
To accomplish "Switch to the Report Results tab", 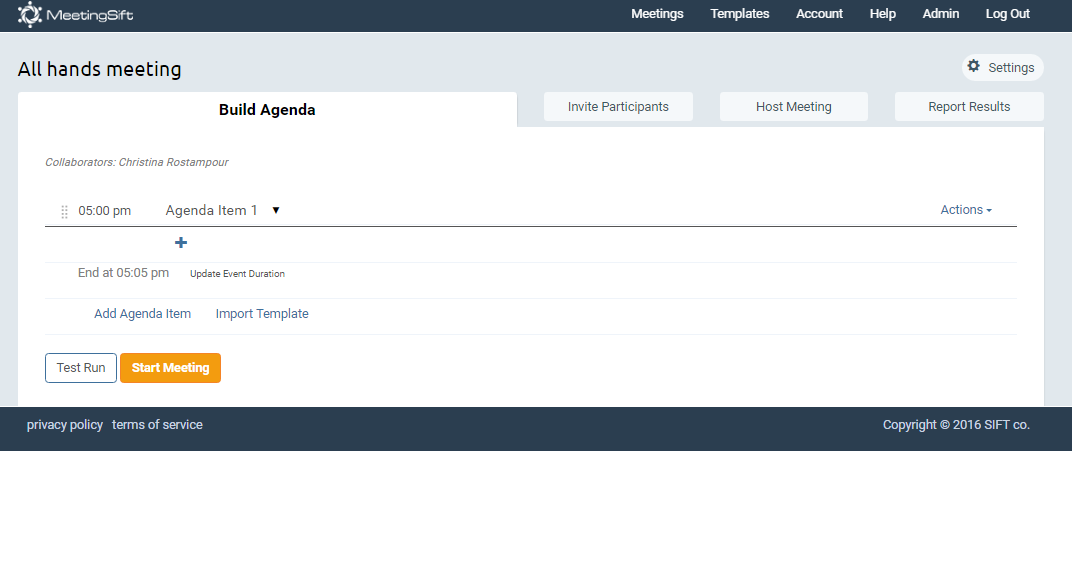I will [x=968, y=107].
